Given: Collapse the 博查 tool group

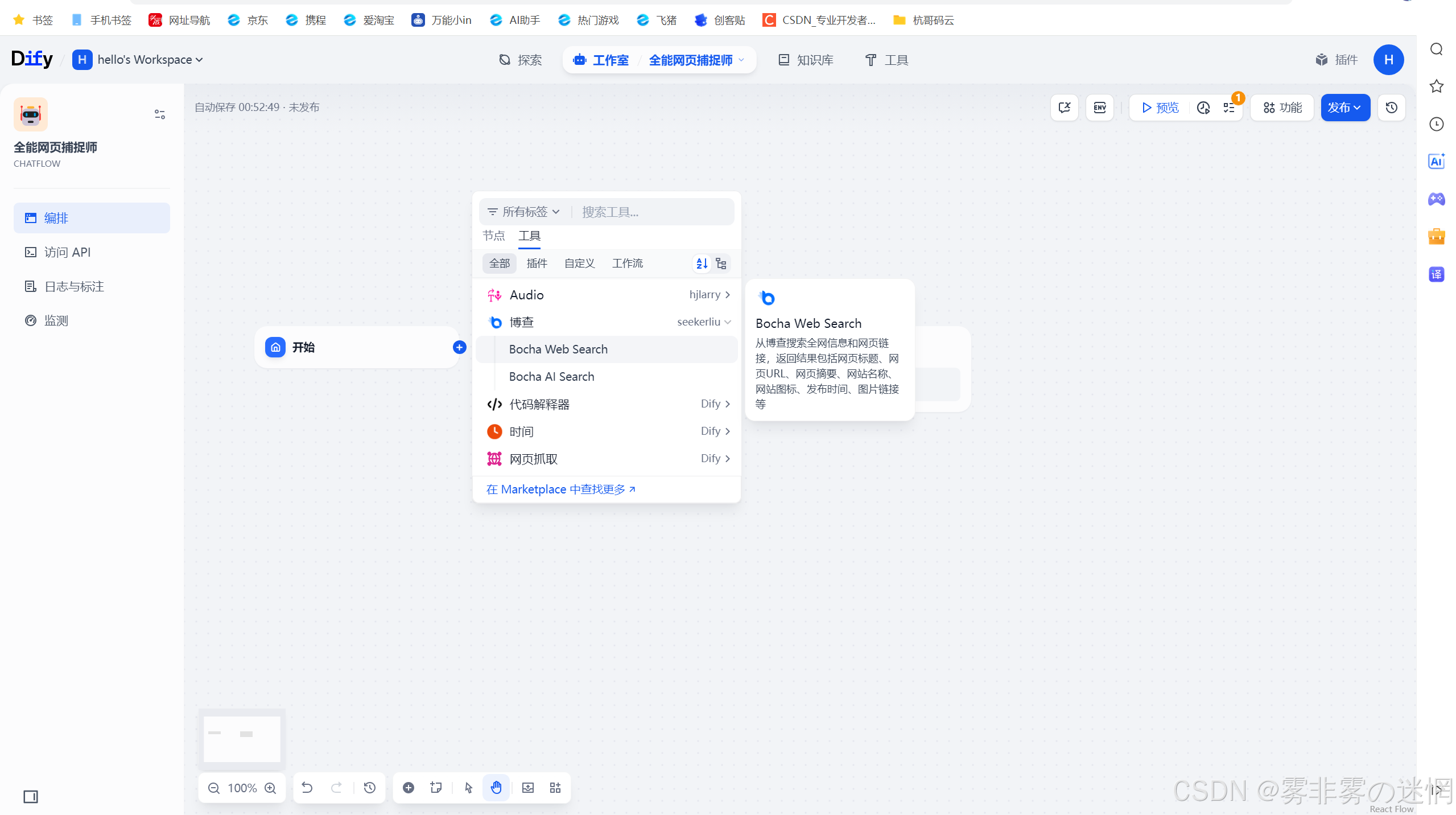Looking at the screenshot, I should 607,322.
